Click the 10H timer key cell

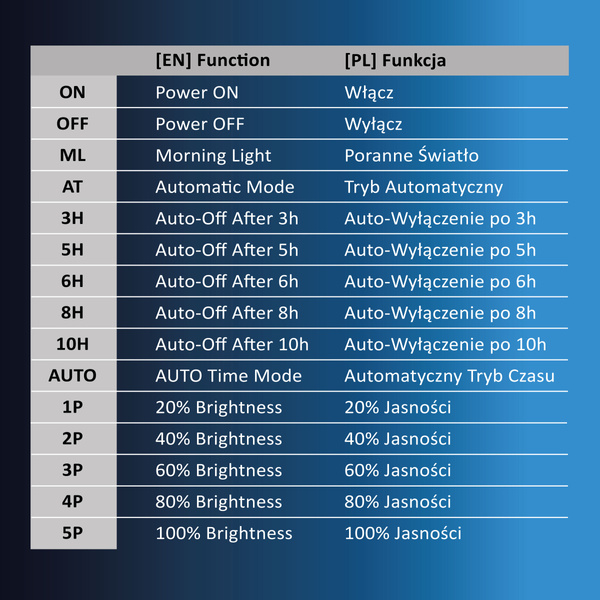tap(73, 344)
